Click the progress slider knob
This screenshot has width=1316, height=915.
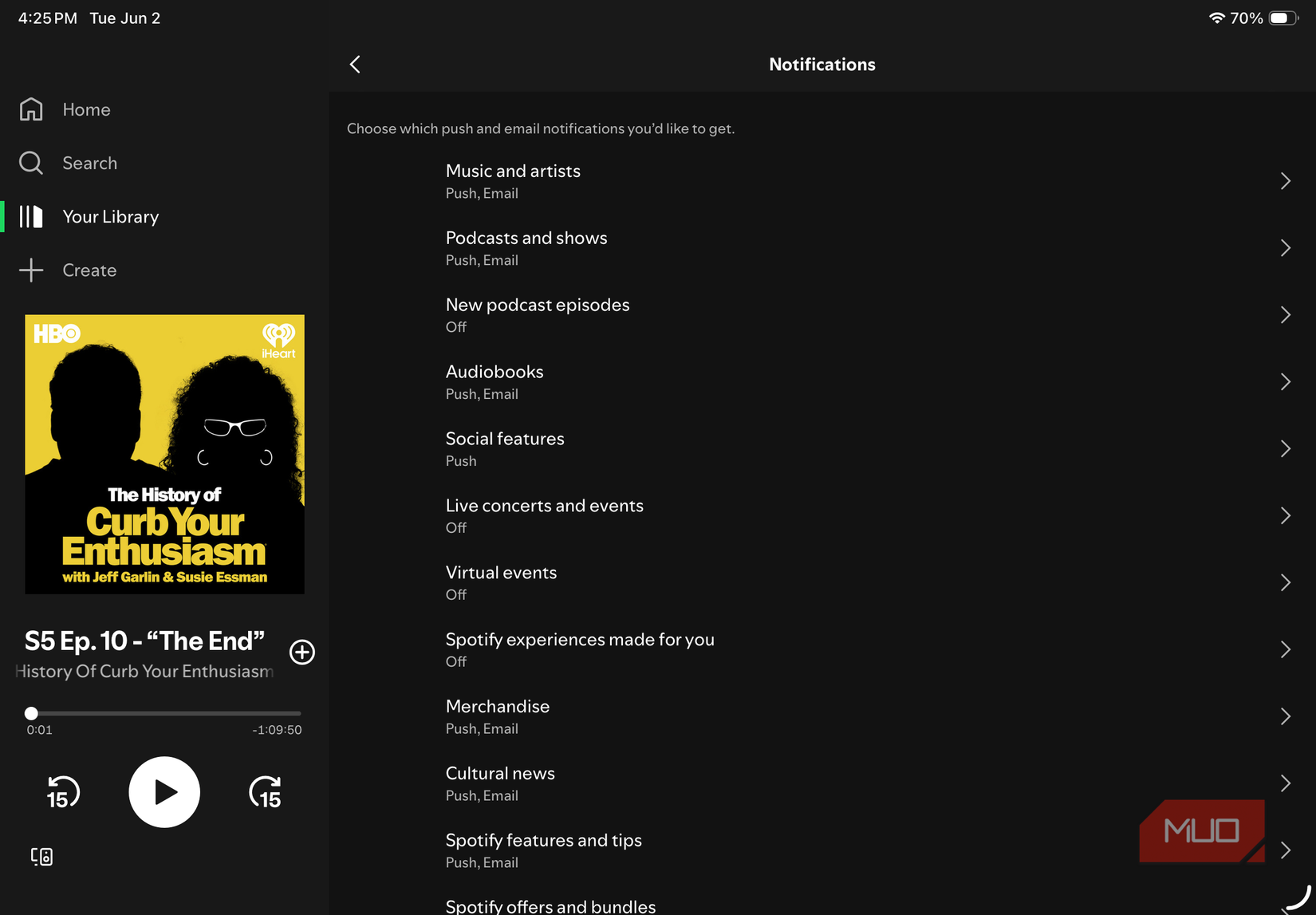31,713
